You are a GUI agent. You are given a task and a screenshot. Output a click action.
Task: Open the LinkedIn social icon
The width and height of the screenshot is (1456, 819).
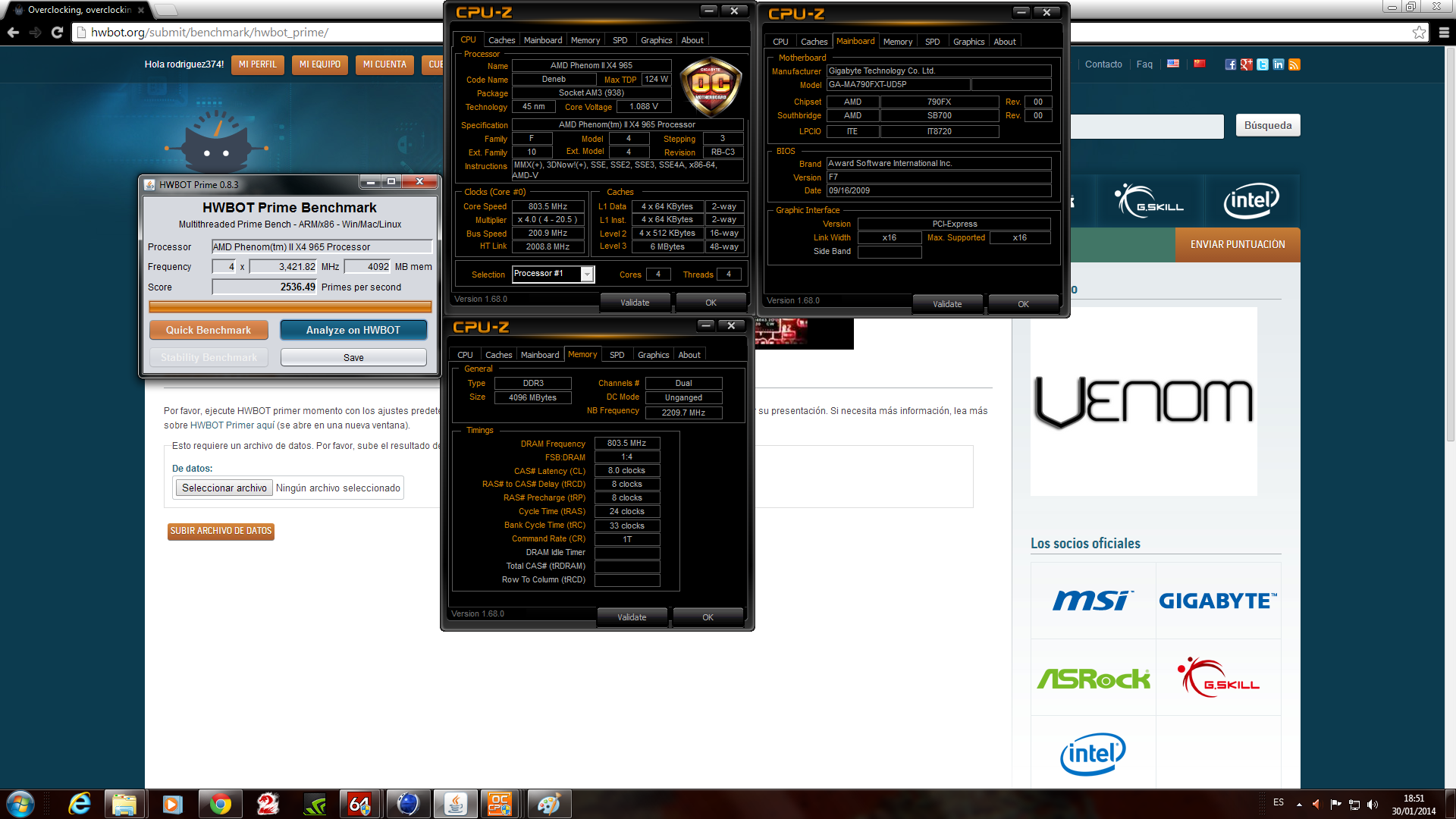(x=1278, y=64)
